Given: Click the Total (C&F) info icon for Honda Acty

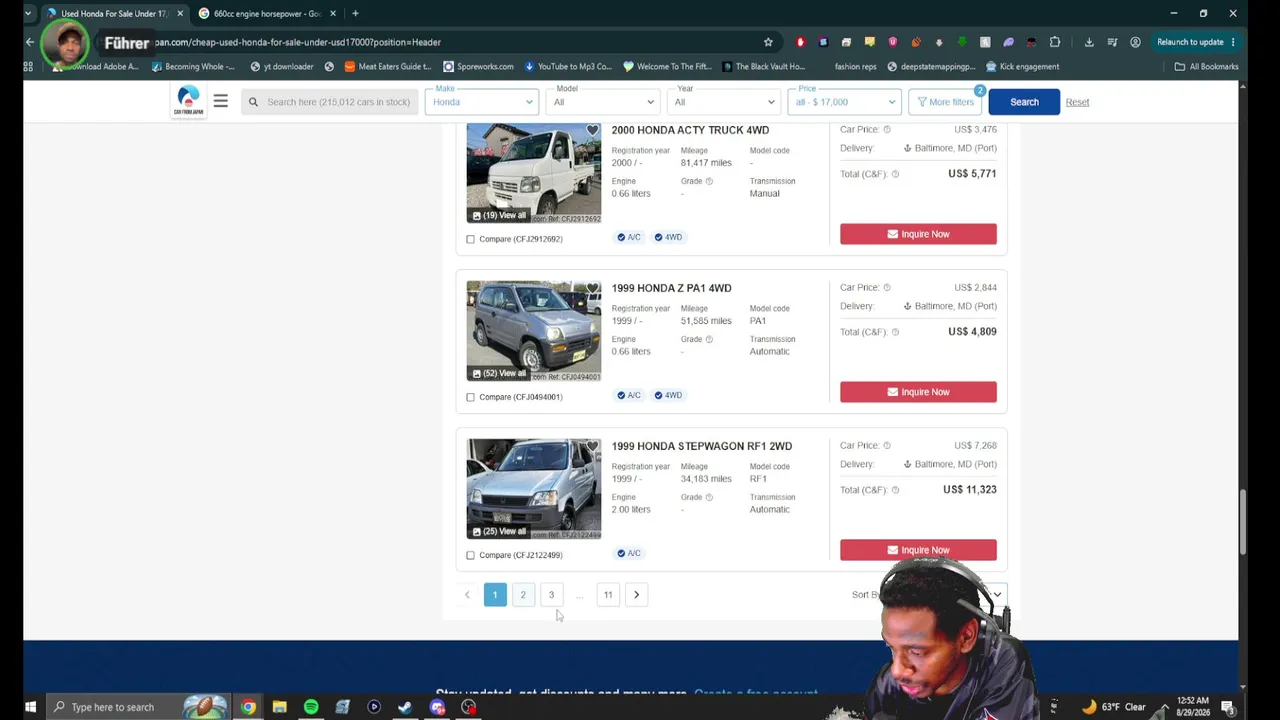Looking at the screenshot, I should coord(895,174).
